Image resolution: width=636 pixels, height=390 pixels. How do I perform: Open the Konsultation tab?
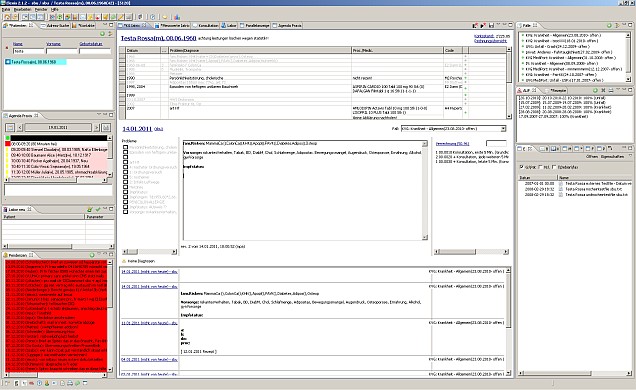205,26
